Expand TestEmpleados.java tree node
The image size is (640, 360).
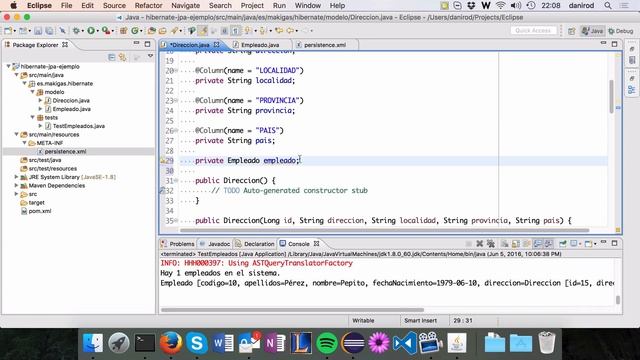coord(40,126)
